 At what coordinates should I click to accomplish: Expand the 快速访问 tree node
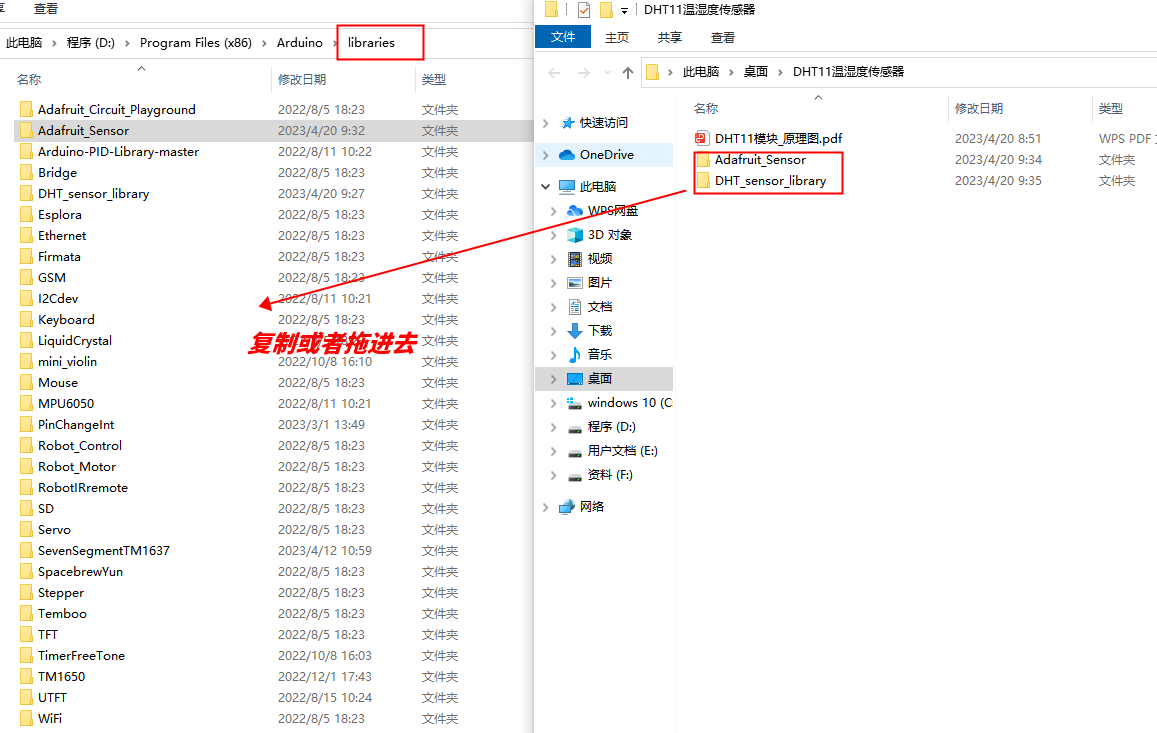[x=546, y=123]
